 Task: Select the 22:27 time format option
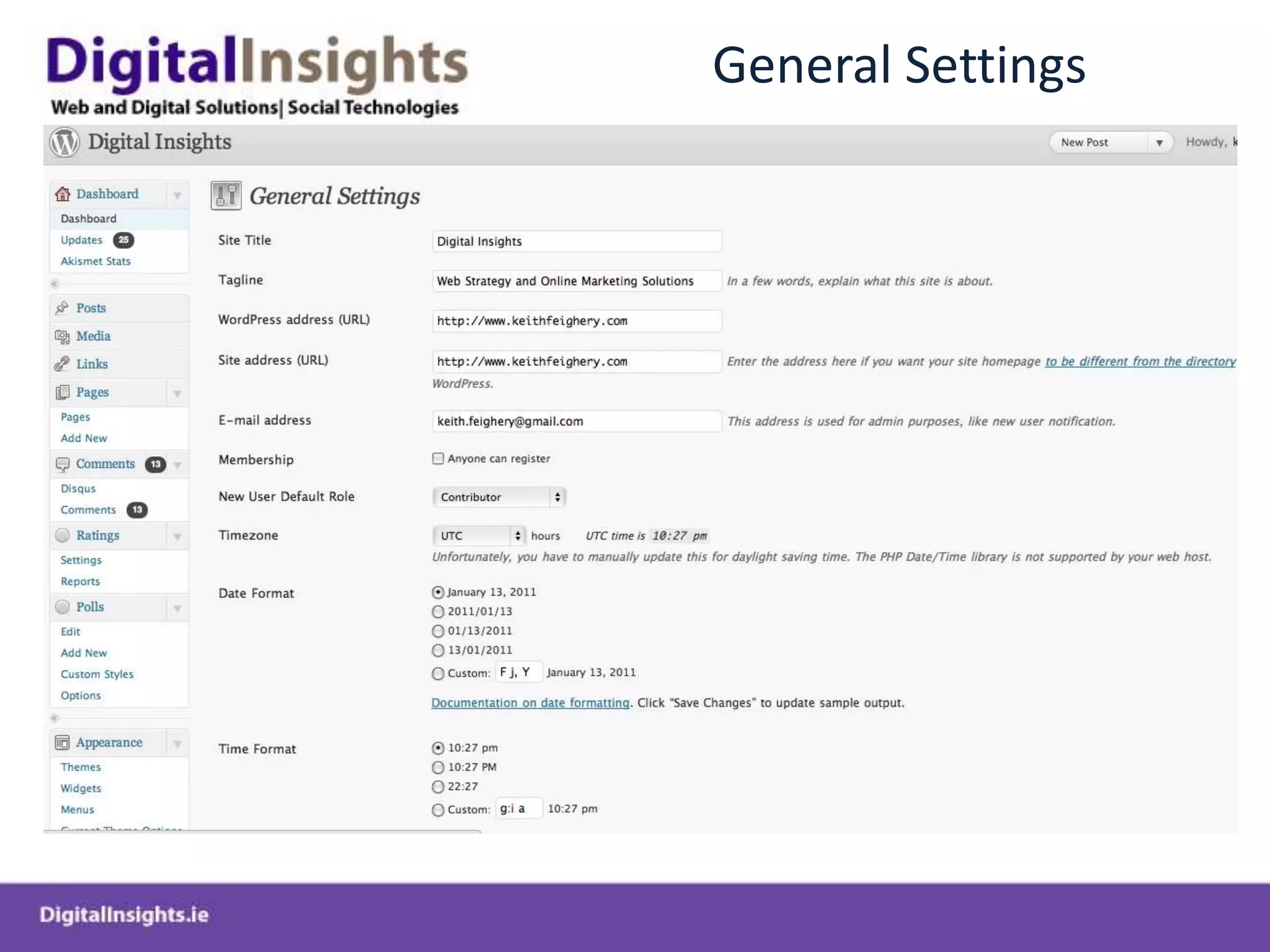coord(438,787)
